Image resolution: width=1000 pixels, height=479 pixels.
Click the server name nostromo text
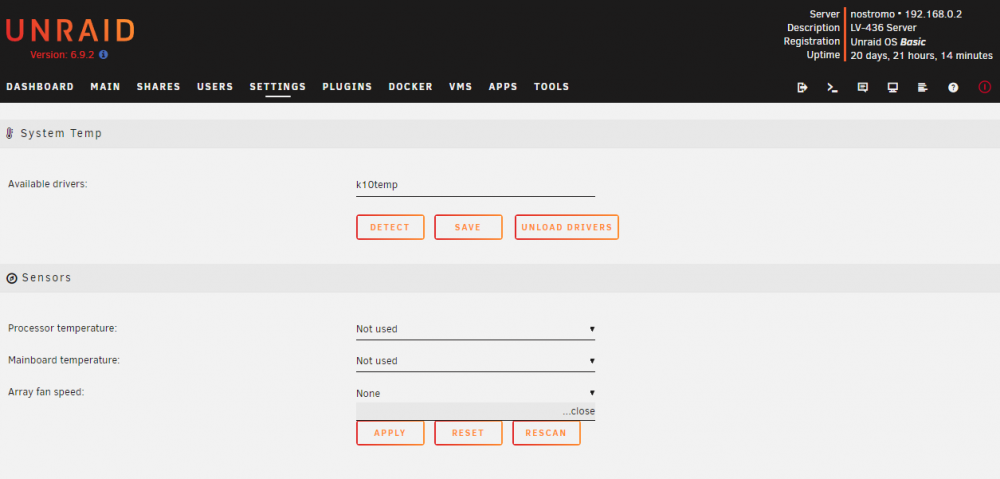tap(873, 14)
